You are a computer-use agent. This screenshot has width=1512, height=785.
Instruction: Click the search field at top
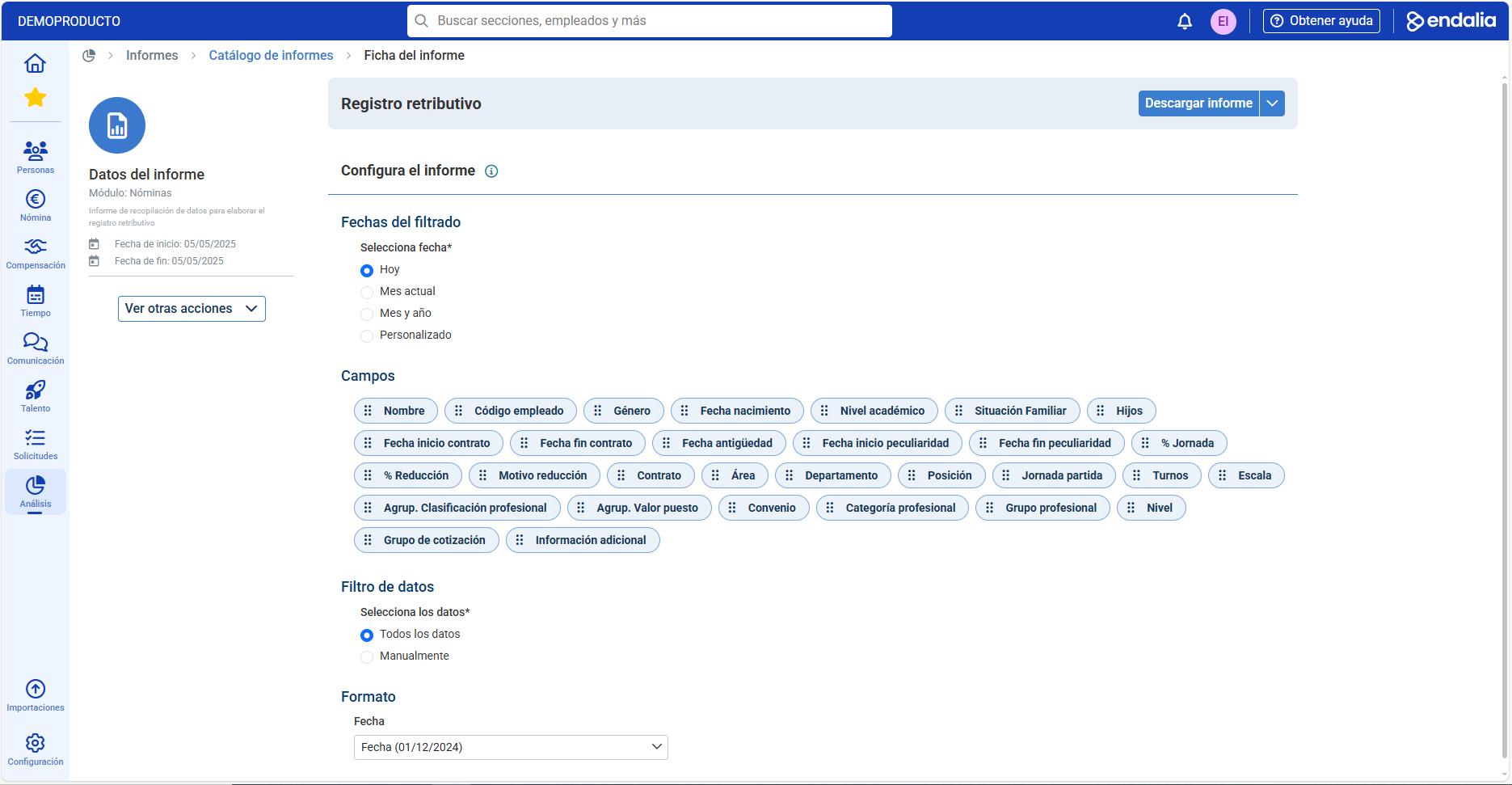[650, 21]
